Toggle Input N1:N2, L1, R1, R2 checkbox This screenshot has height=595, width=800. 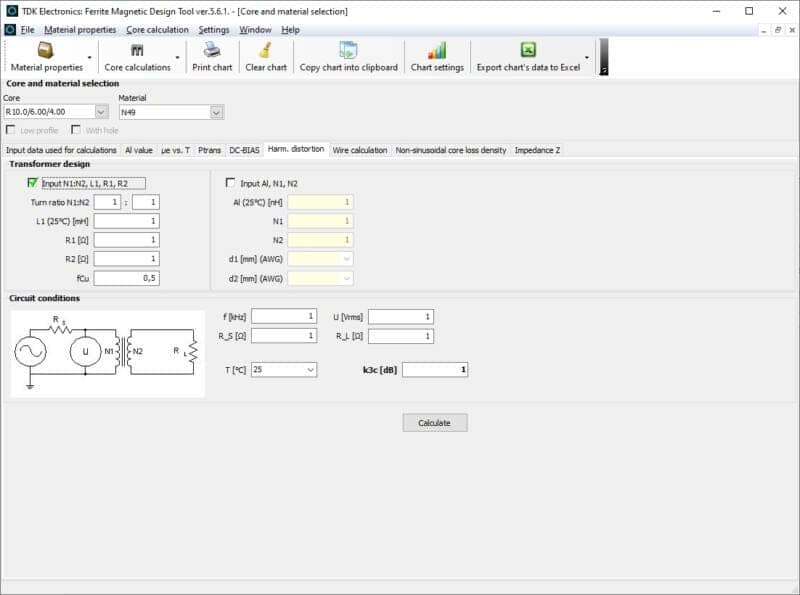(x=33, y=183)
